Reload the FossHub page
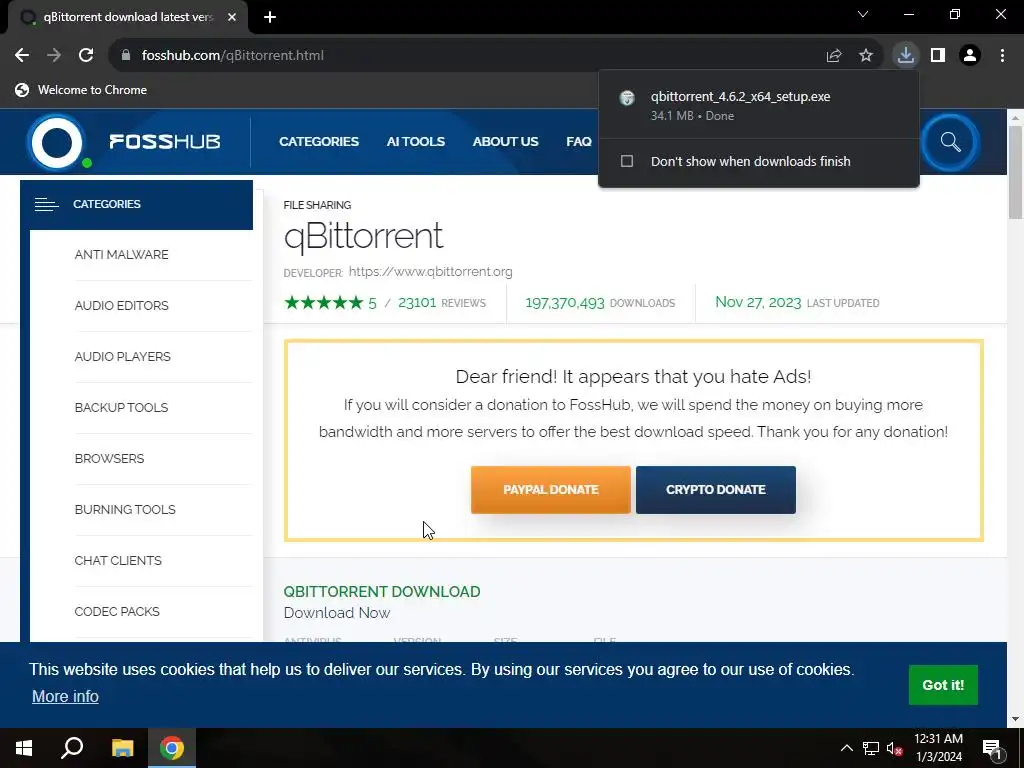The image size is (1024, 768). [86, 56]
